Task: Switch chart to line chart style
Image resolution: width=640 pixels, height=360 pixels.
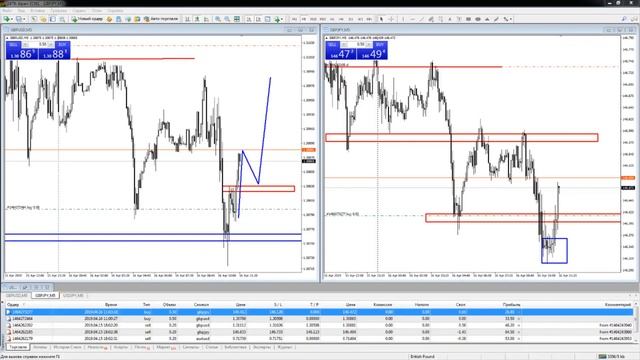Action: coord(206,19)
